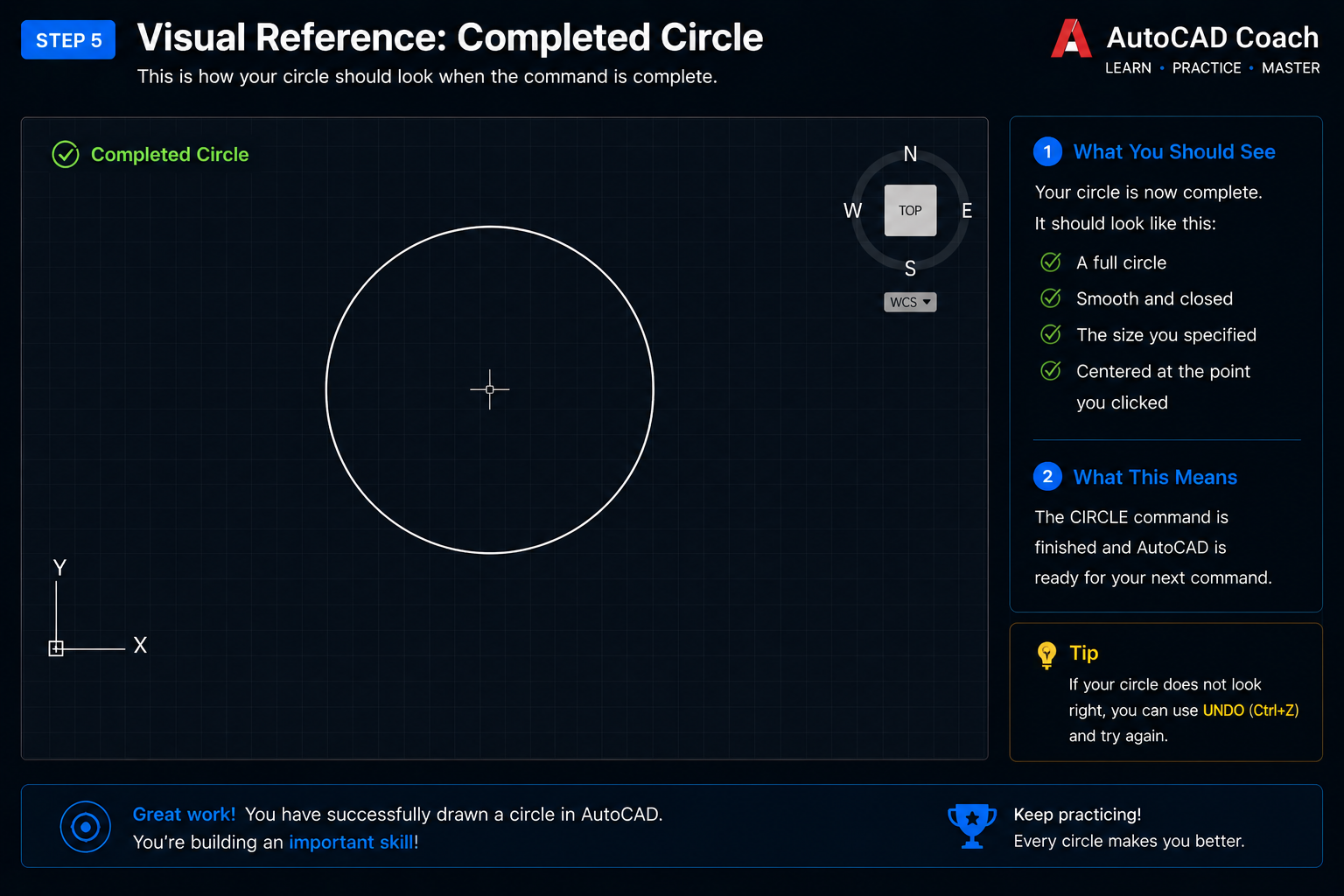
Task: Click the blue trophy icon
Action: click(x=972, y=826)
